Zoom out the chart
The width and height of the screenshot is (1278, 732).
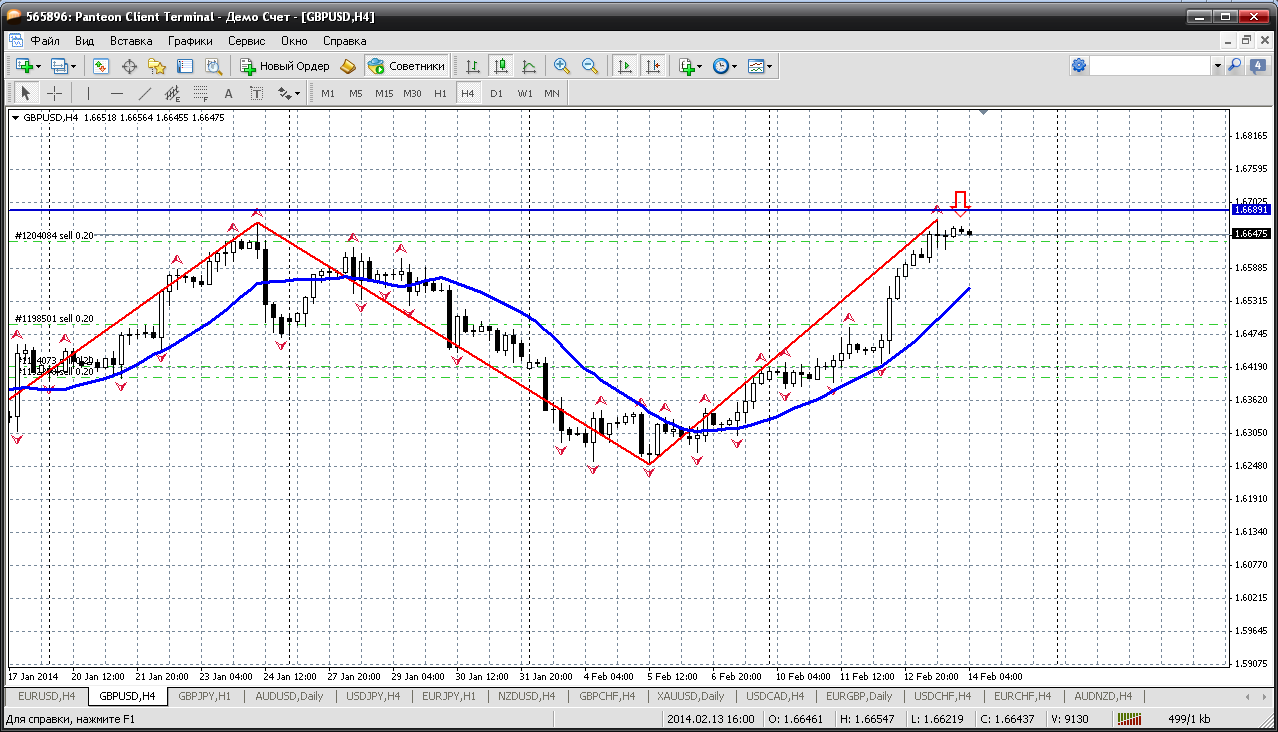[590, 66]
